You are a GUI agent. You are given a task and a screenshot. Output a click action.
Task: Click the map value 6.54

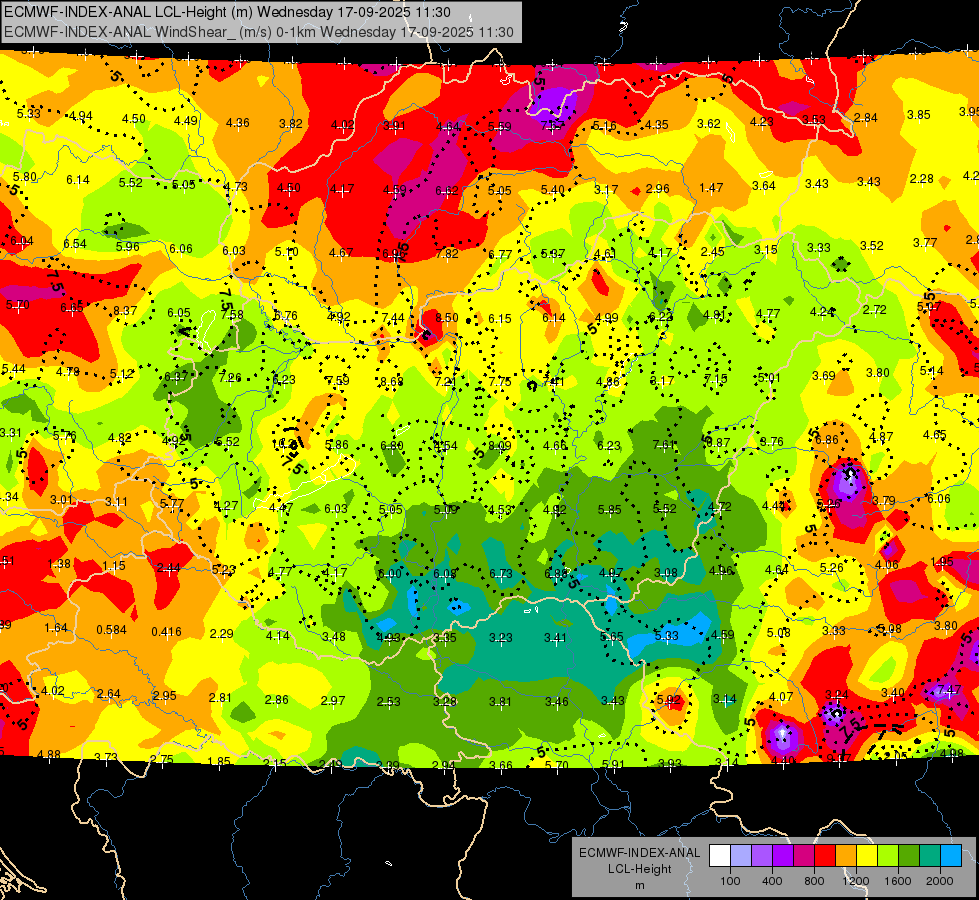coord(74,244)
